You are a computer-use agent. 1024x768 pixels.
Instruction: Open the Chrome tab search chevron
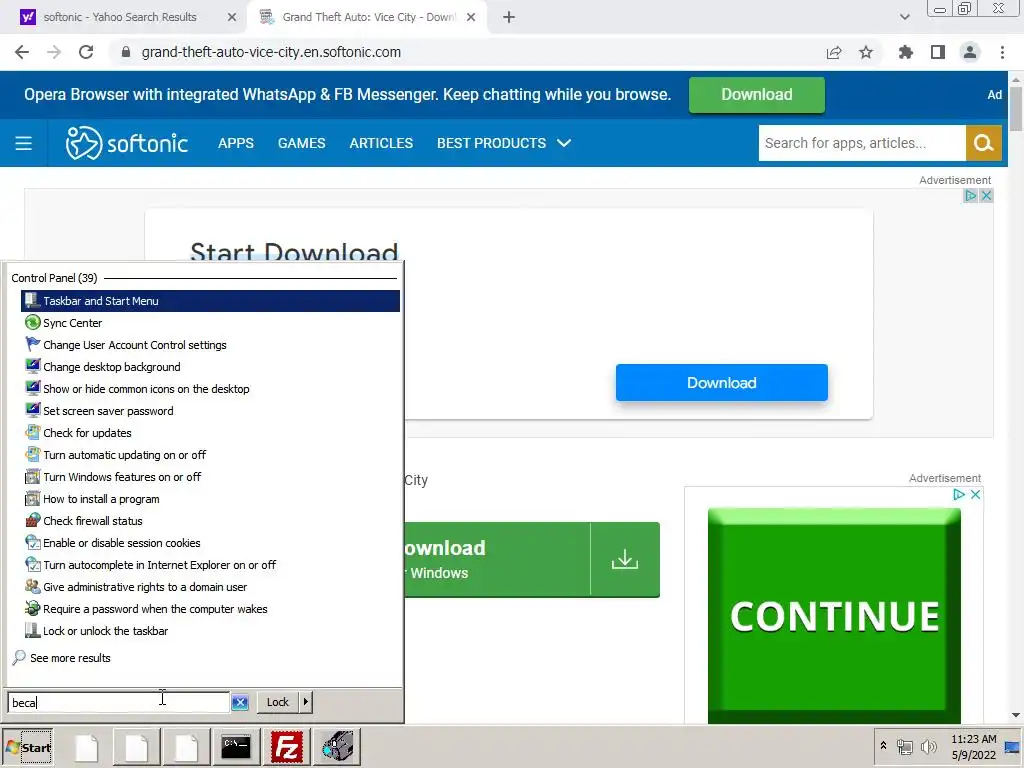tap(904, 17)
